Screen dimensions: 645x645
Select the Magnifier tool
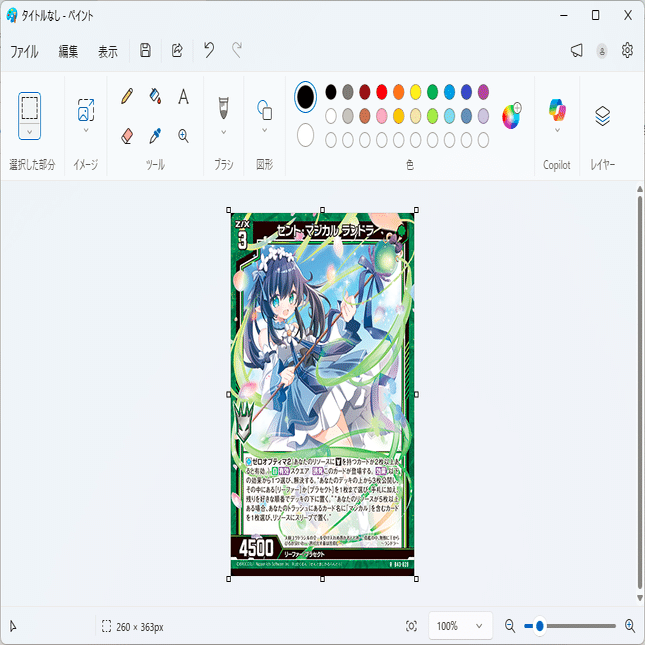183,136
